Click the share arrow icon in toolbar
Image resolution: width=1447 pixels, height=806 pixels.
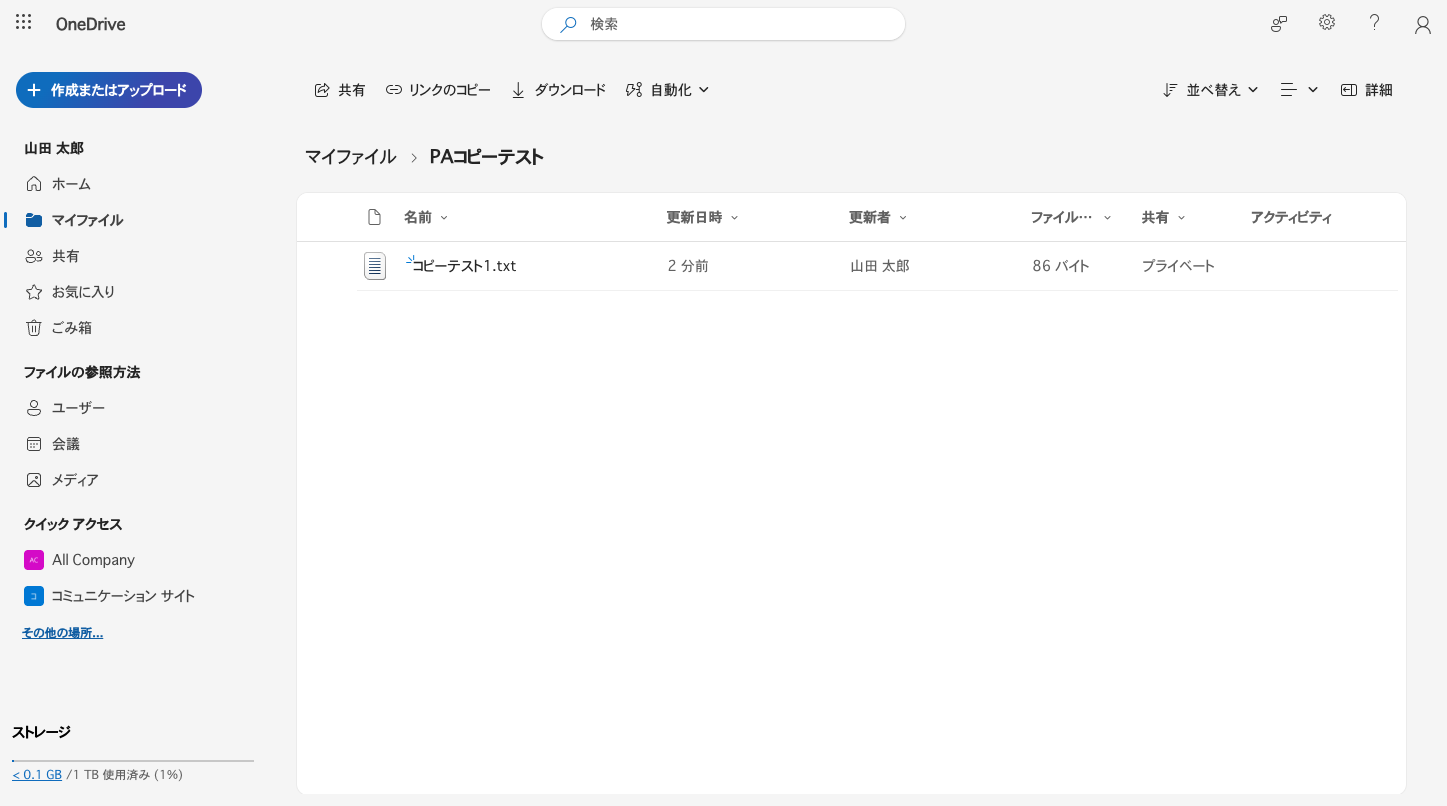pos(322,90)
